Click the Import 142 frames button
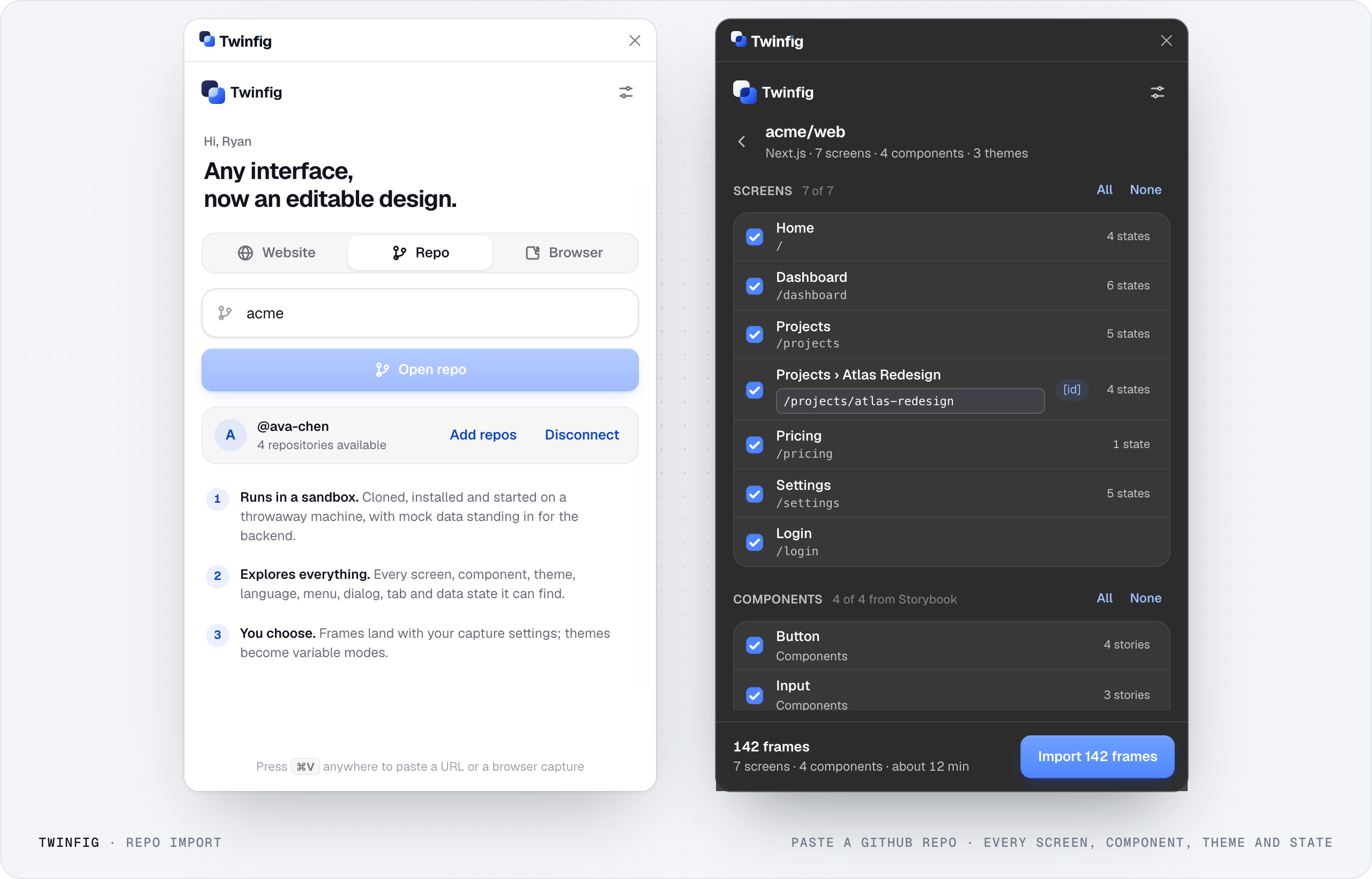 tap(1097, 757)
